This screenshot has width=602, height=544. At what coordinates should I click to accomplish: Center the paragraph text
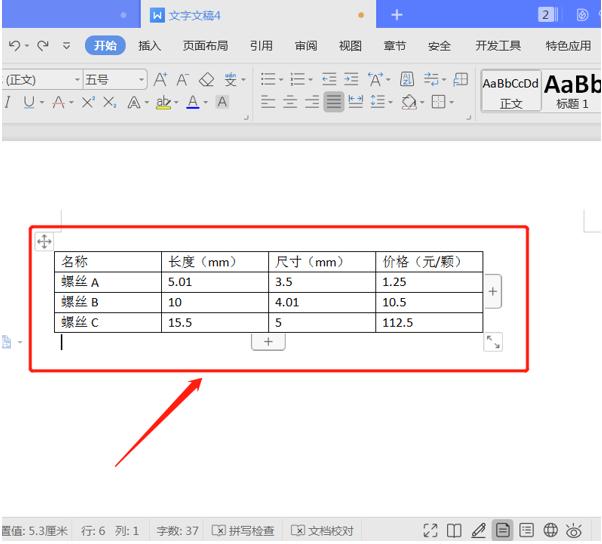pyautogui.click(x=290, y=102)
